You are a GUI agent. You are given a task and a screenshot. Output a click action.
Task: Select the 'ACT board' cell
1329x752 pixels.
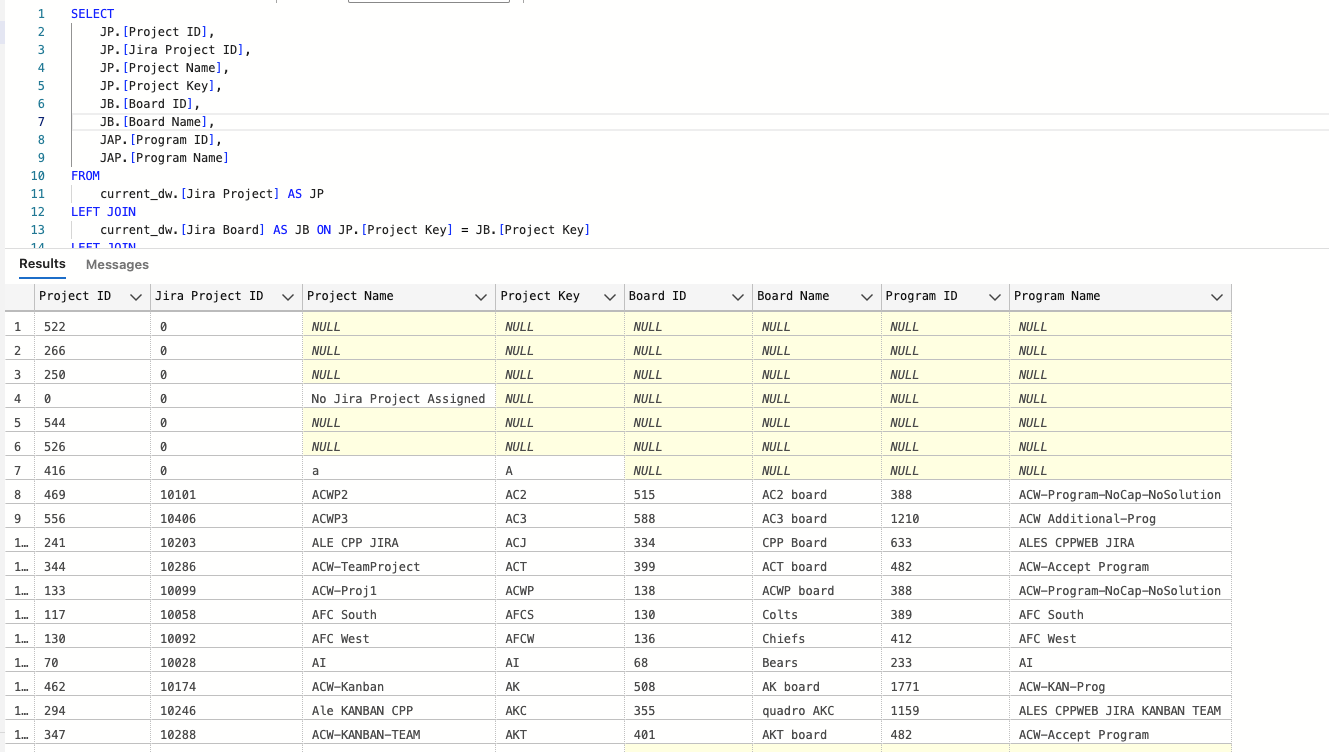[817, 567]
